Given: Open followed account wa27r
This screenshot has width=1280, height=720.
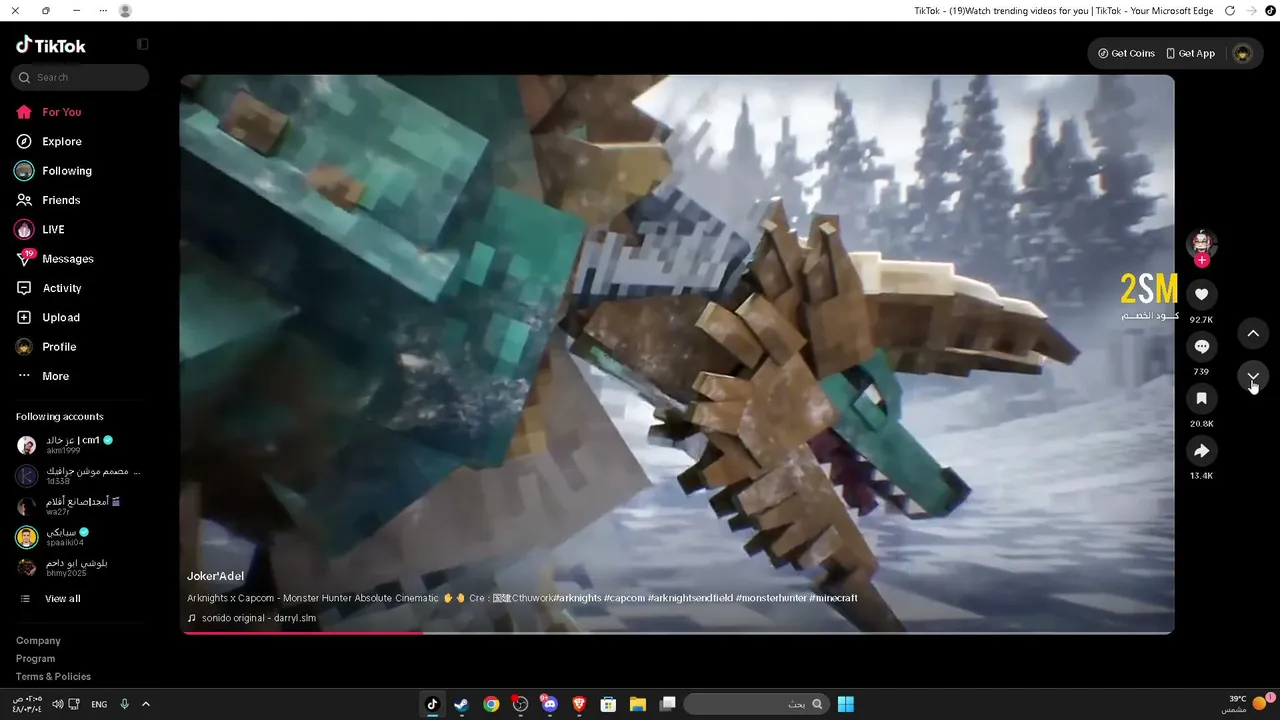Looking at the screenshot, I should [78, 506].
